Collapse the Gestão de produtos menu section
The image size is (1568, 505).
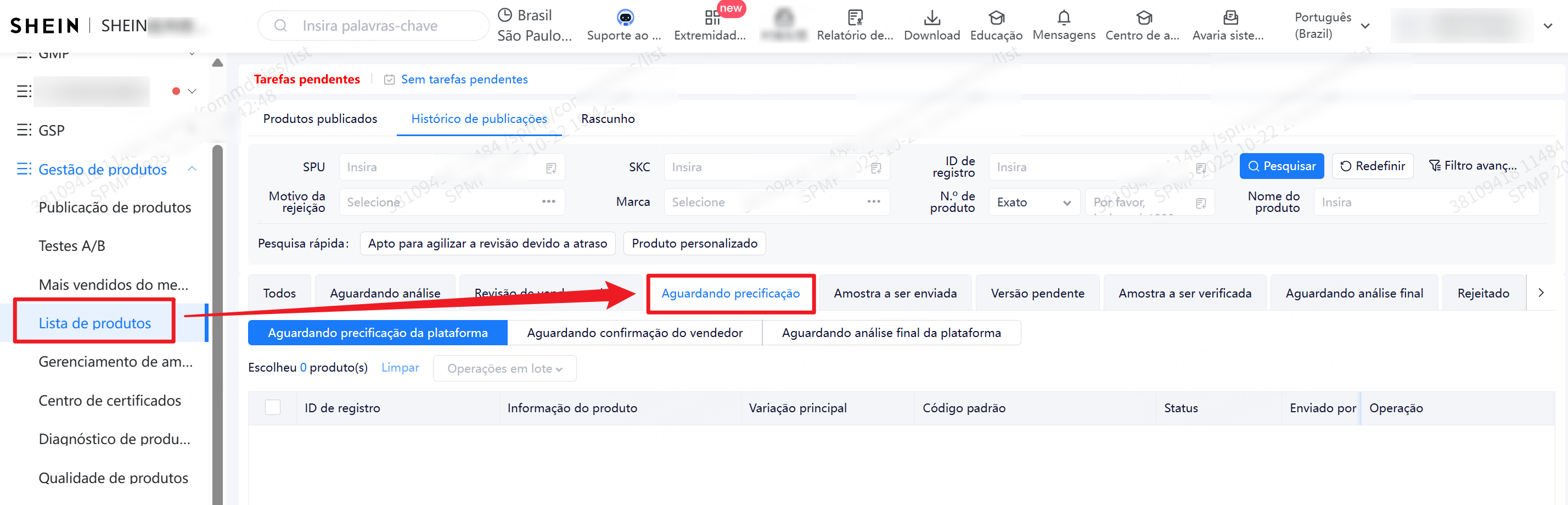(x=192, y=169)
